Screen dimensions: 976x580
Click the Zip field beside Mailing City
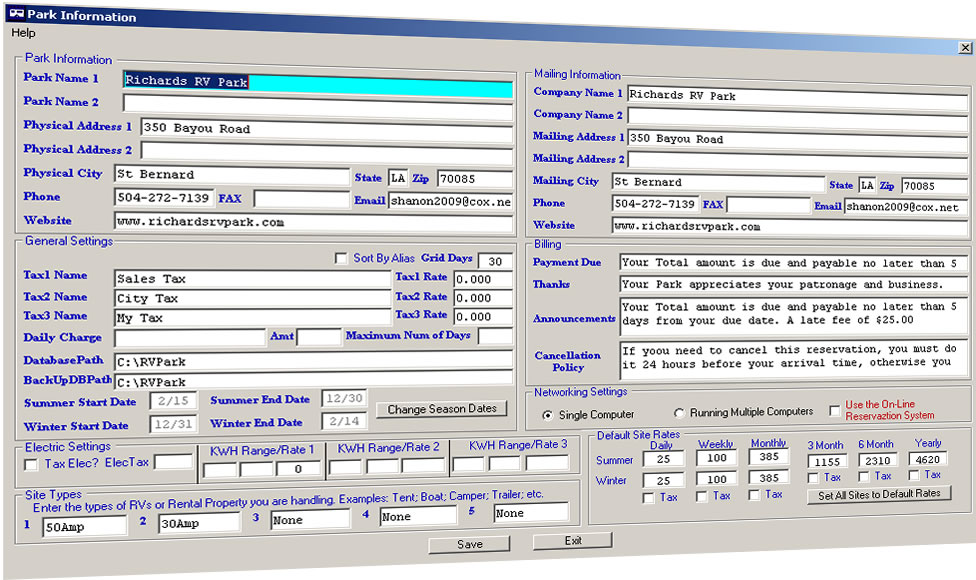[934, 186]
